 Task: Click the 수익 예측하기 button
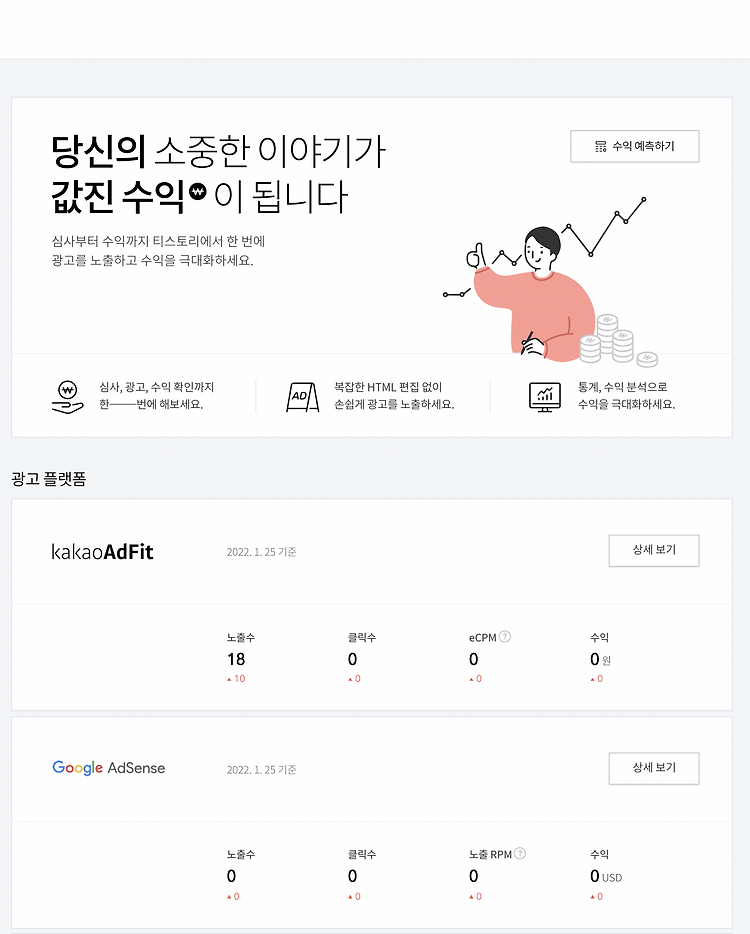pos(634,146)
